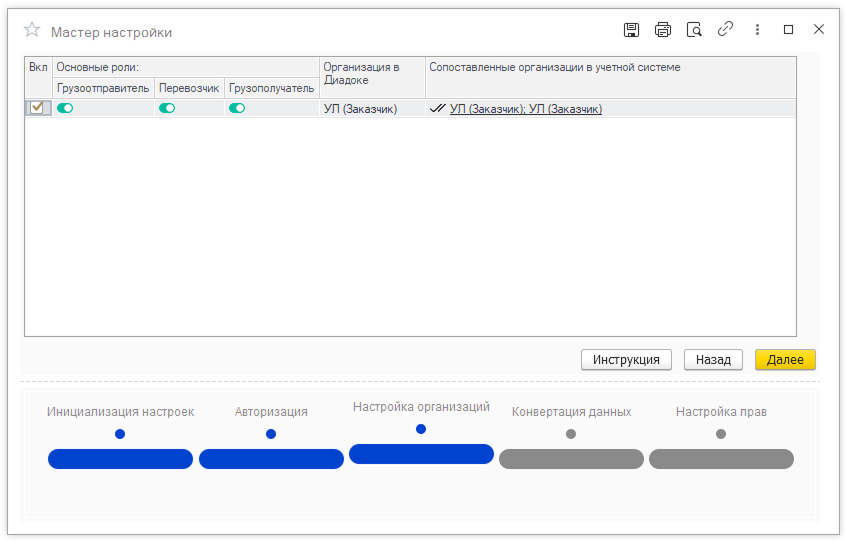Click the chain link icon
The image size is (846, 542).
click(725, 29)
